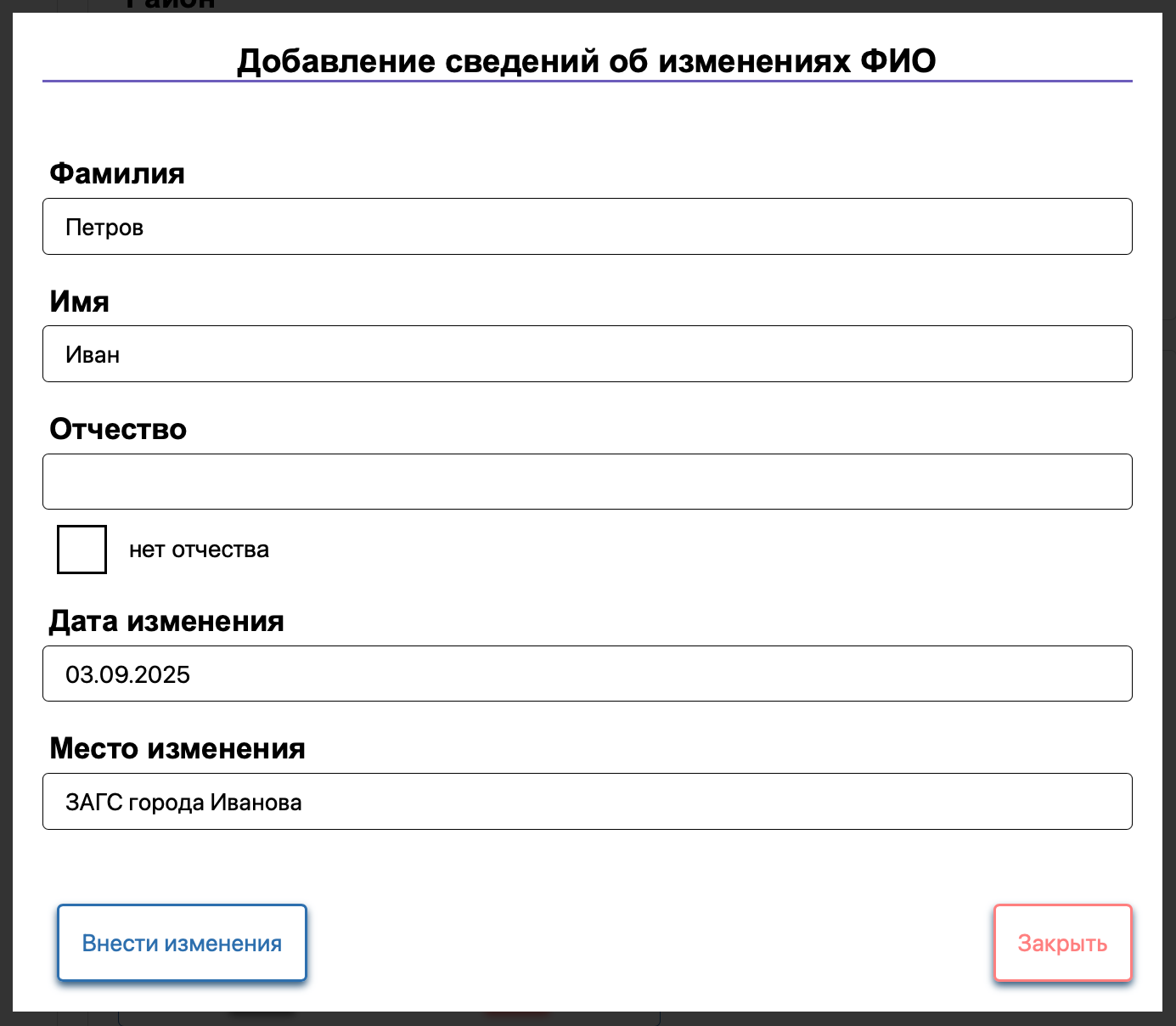
Task: Click the divider line under the title
Action: [588, 81]
